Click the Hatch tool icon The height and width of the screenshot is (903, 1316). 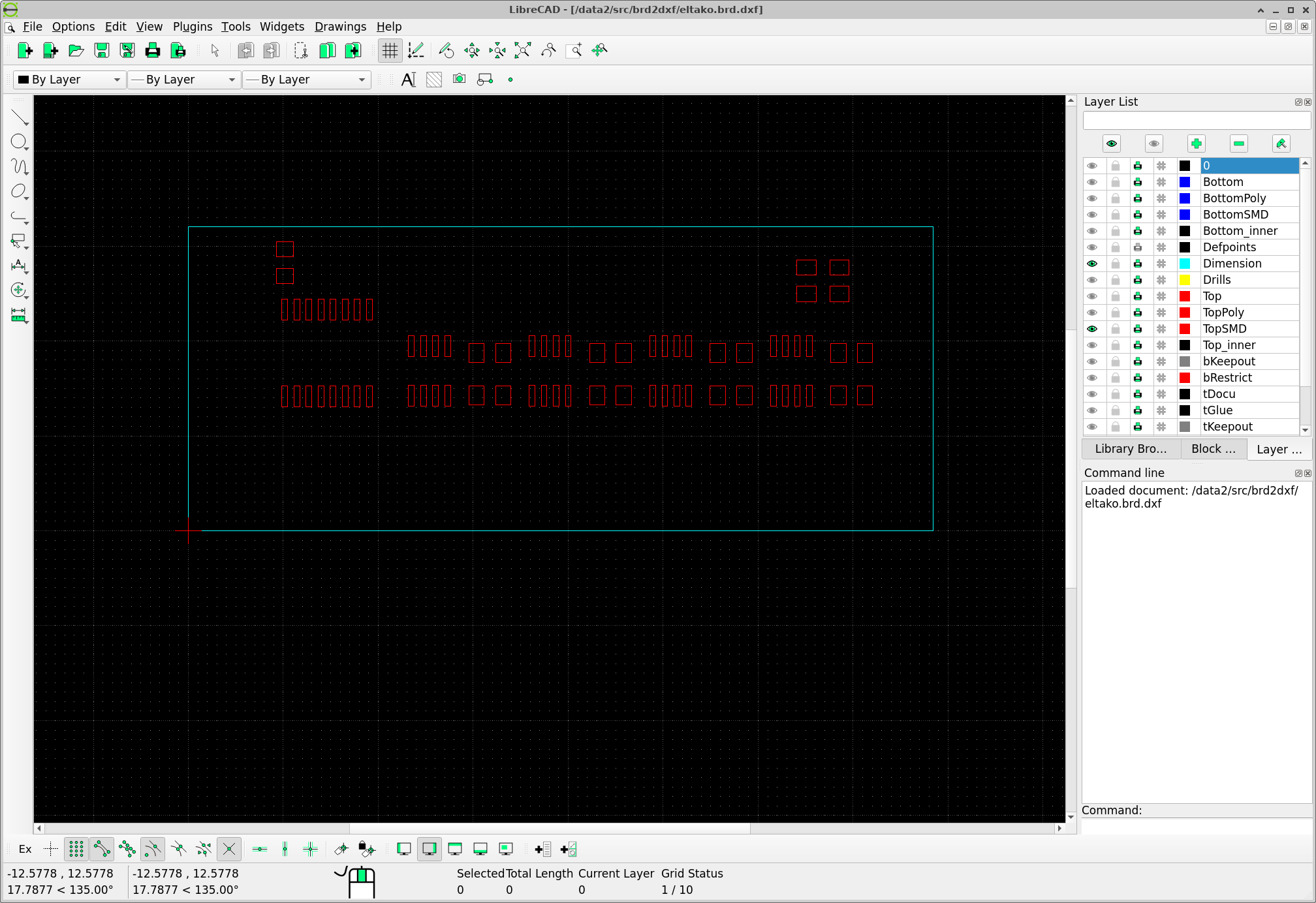(x=434, y=80)
